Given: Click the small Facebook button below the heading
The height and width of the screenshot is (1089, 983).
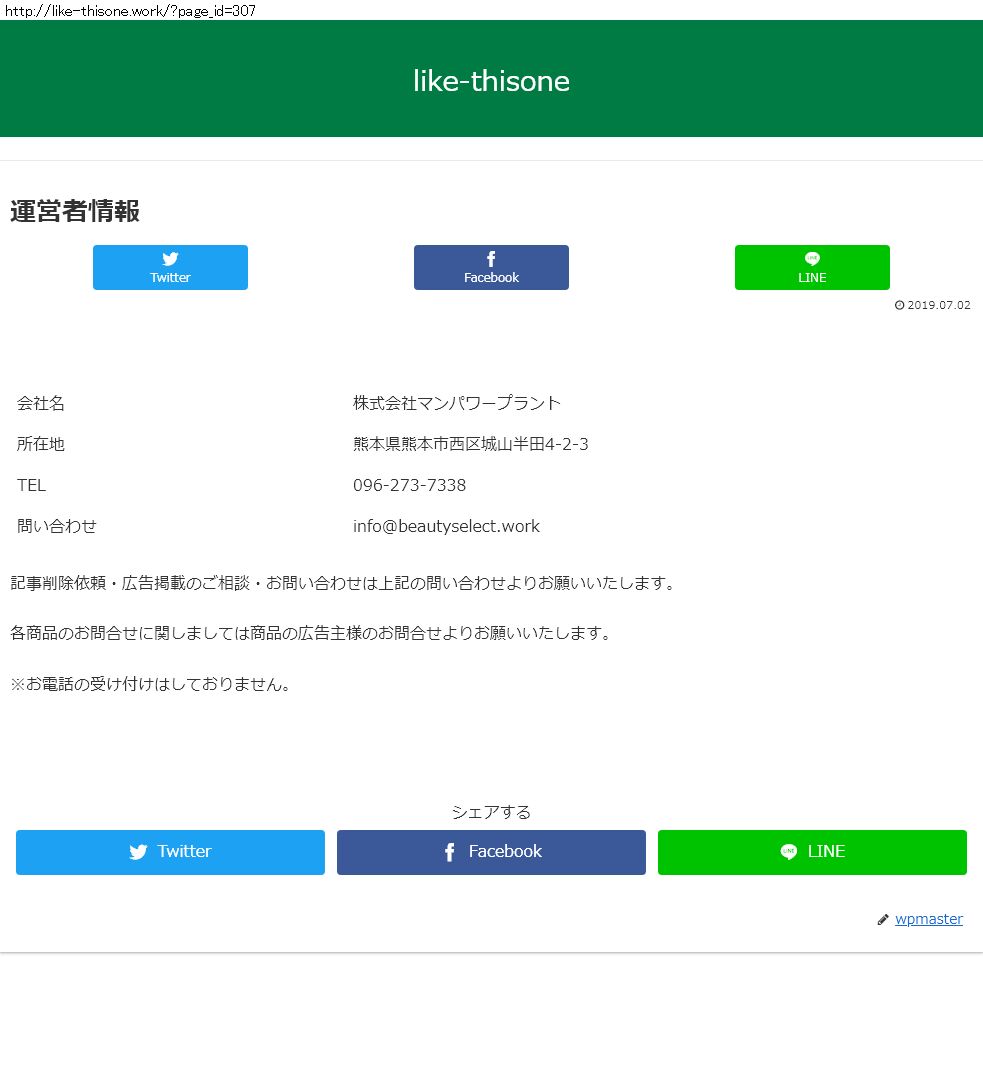Looking at the screenshot, I should click(491, 267).
